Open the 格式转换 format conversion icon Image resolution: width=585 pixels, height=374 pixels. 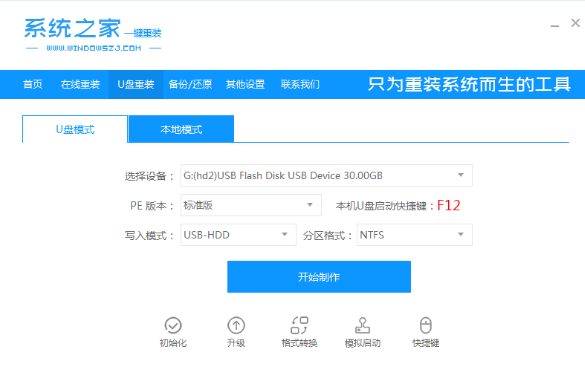299,325
